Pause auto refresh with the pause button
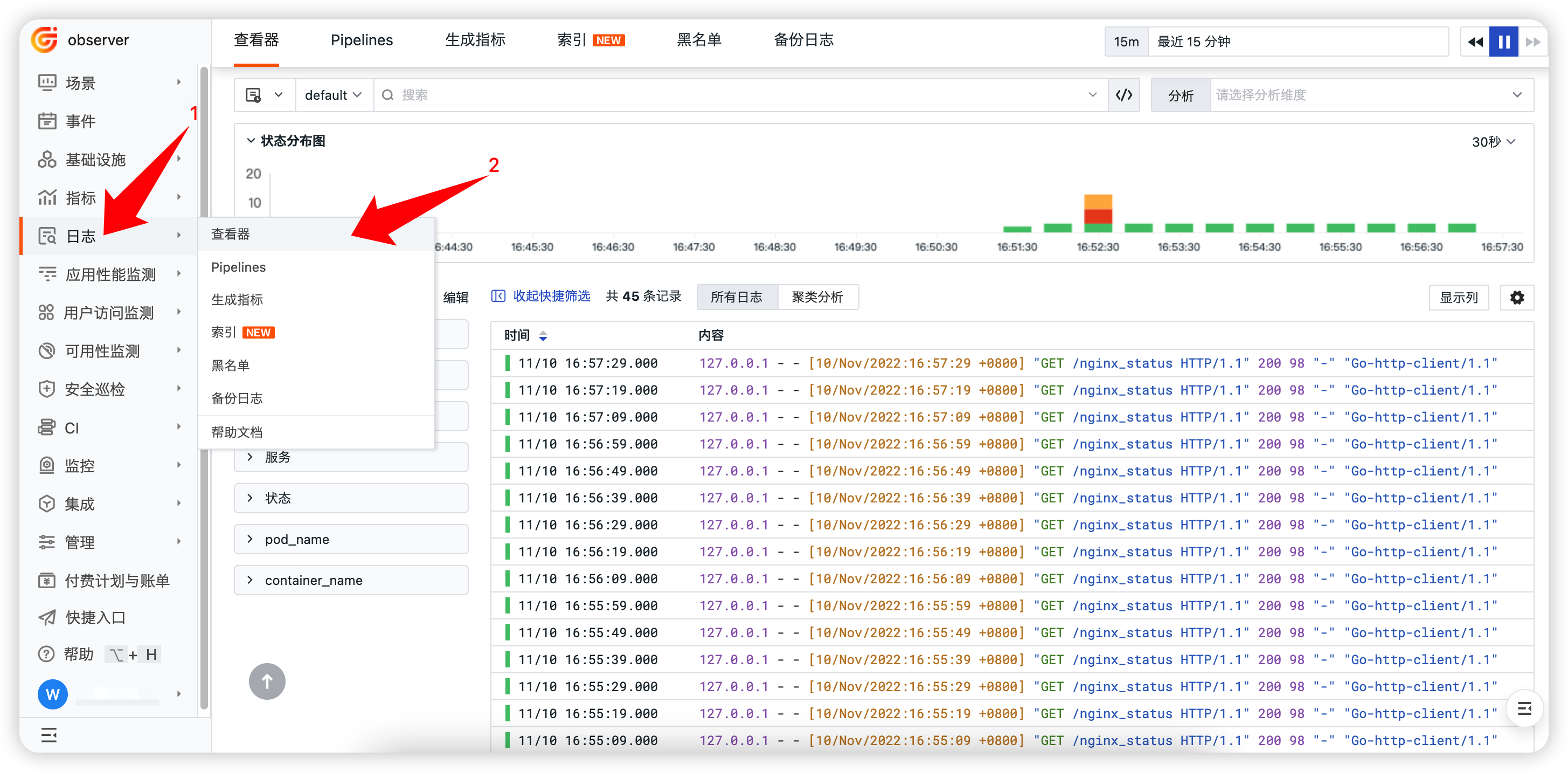The image size is (1568, 772). 1503,41
